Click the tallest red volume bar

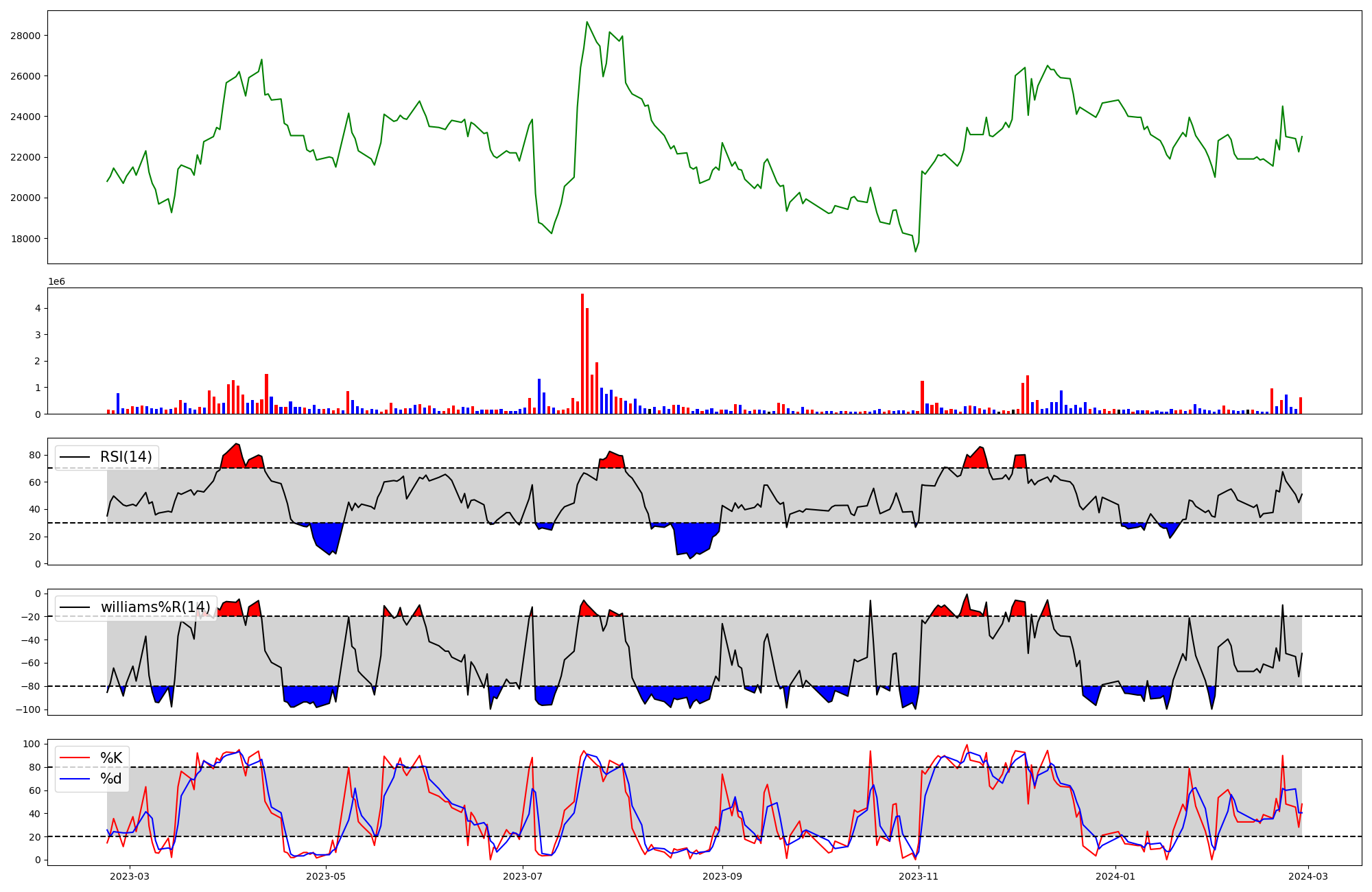582,353
